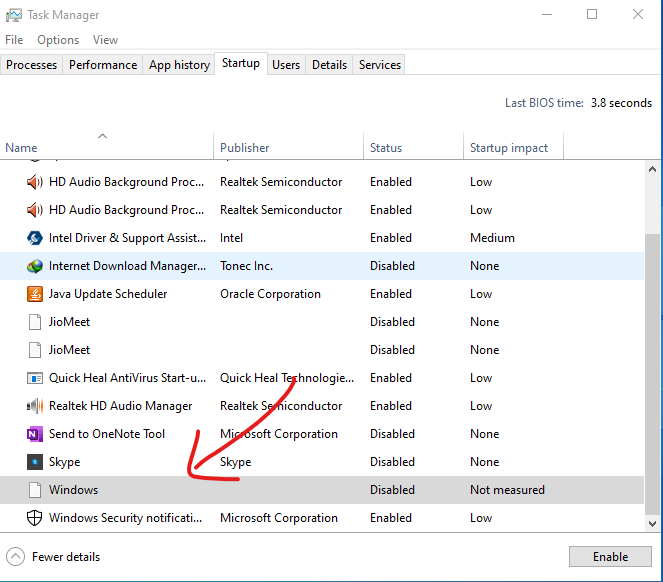
Task: Close the Task Manager window
Action: click(638, 14)
